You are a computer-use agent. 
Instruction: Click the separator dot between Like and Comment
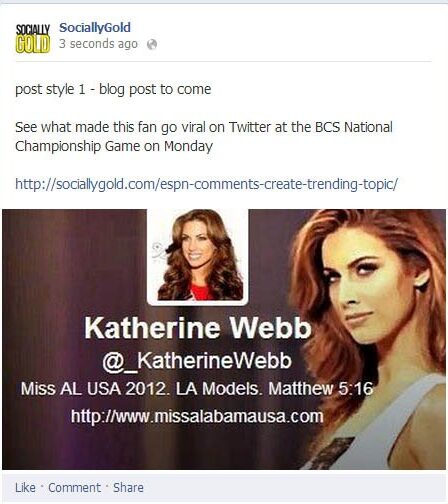[42, 486]
